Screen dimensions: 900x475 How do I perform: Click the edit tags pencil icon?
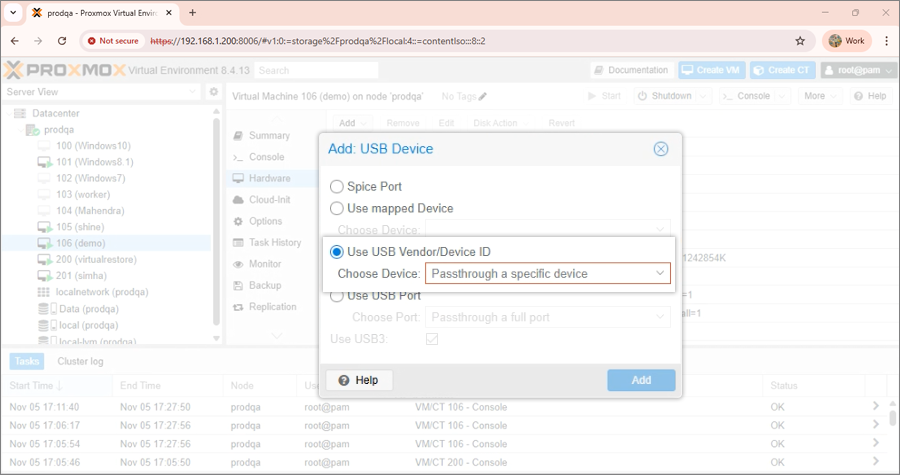tap(483, 97)
